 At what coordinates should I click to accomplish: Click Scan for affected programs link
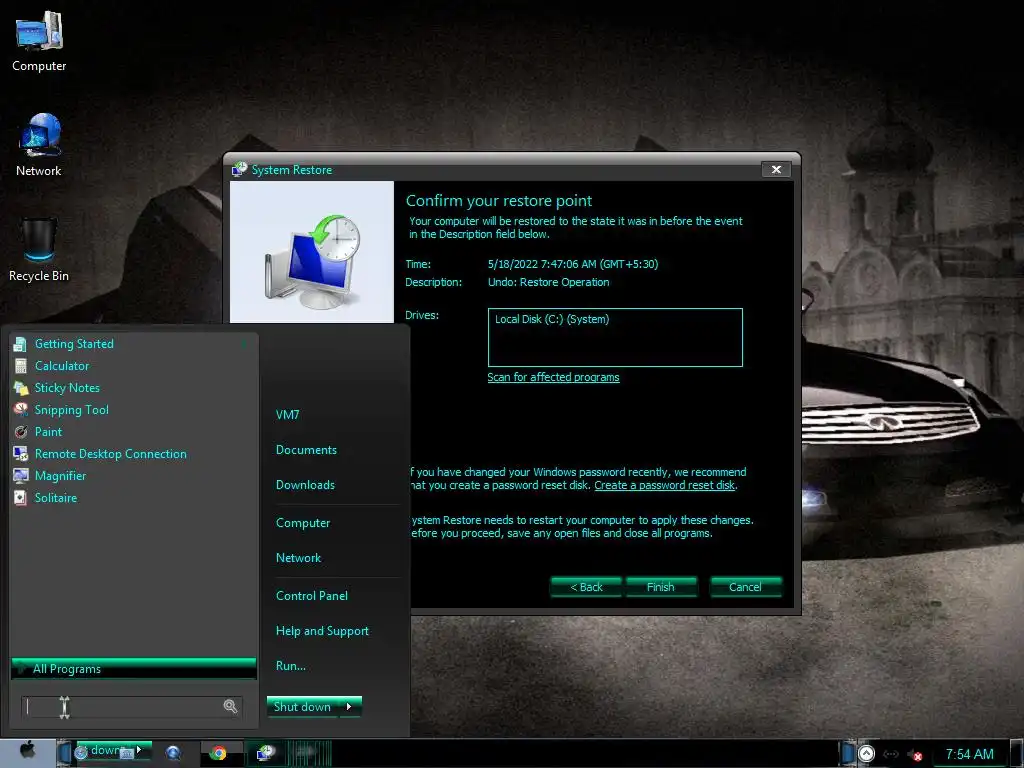[553, 377]
